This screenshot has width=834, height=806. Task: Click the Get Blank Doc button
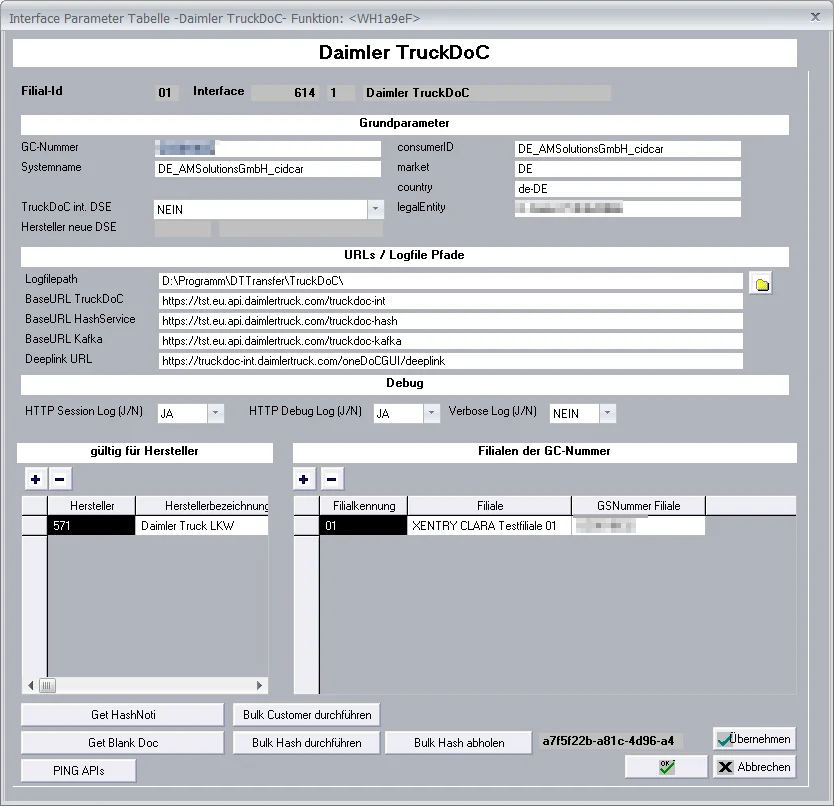(123, 743)
